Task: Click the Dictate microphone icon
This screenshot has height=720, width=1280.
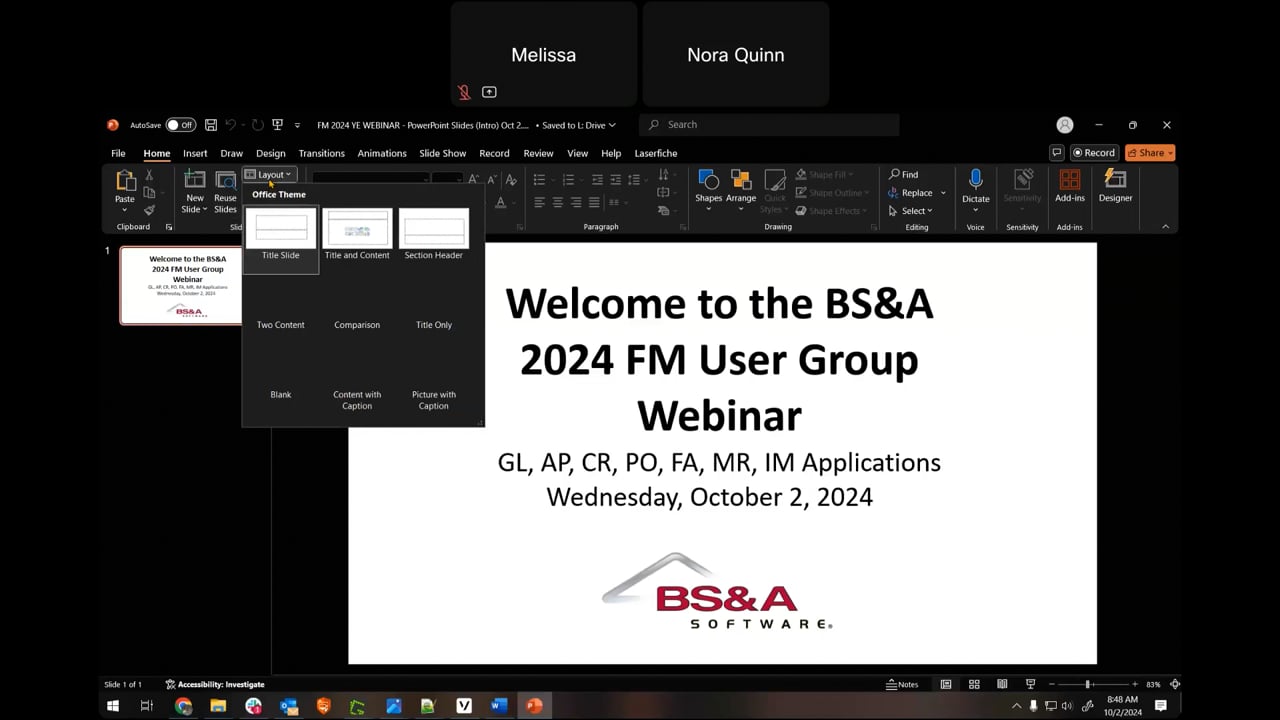Action: 975,180
